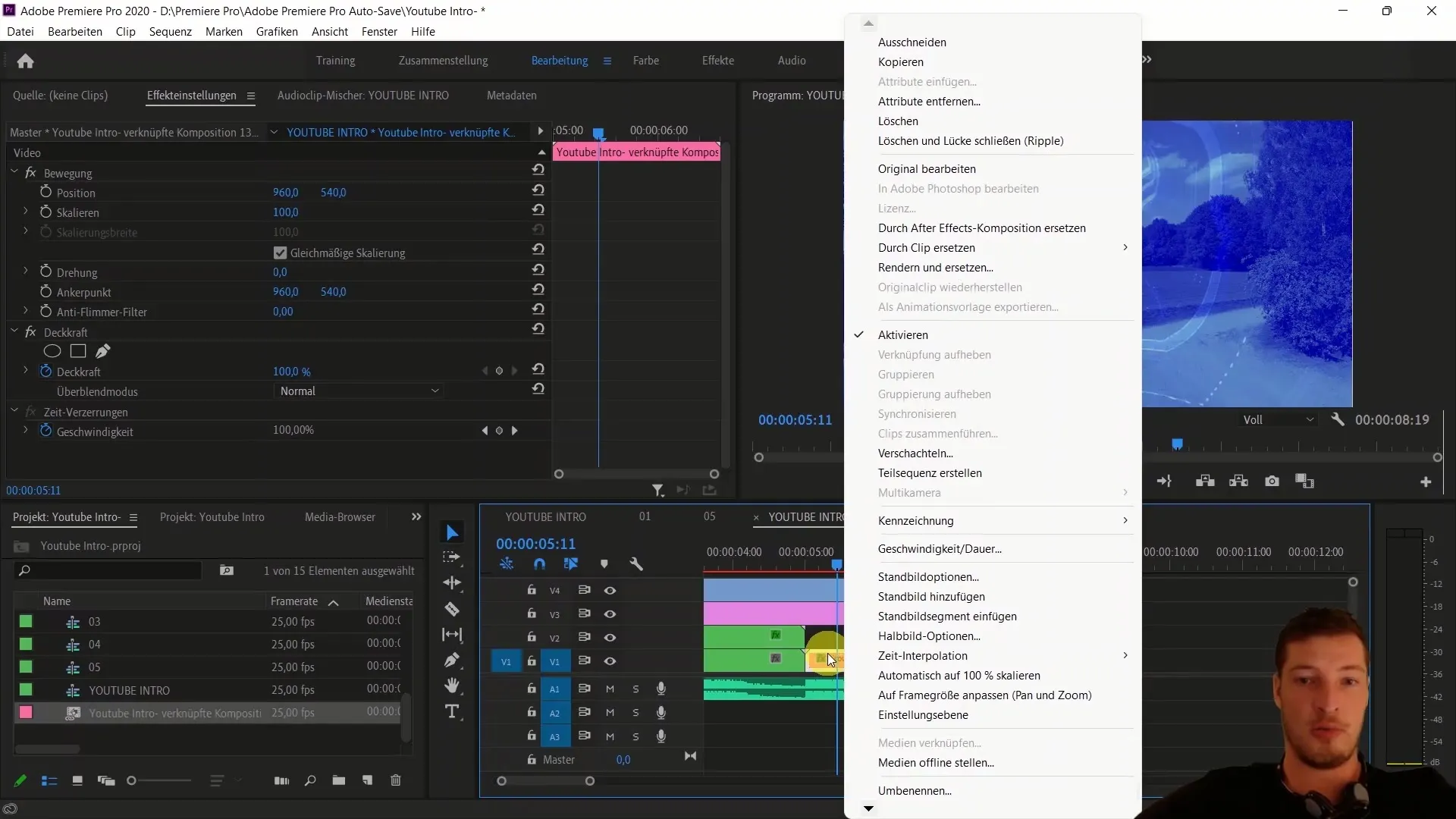
Task: Draw free bezier mask with pen under Deckkraft
Action: (103, 351)
